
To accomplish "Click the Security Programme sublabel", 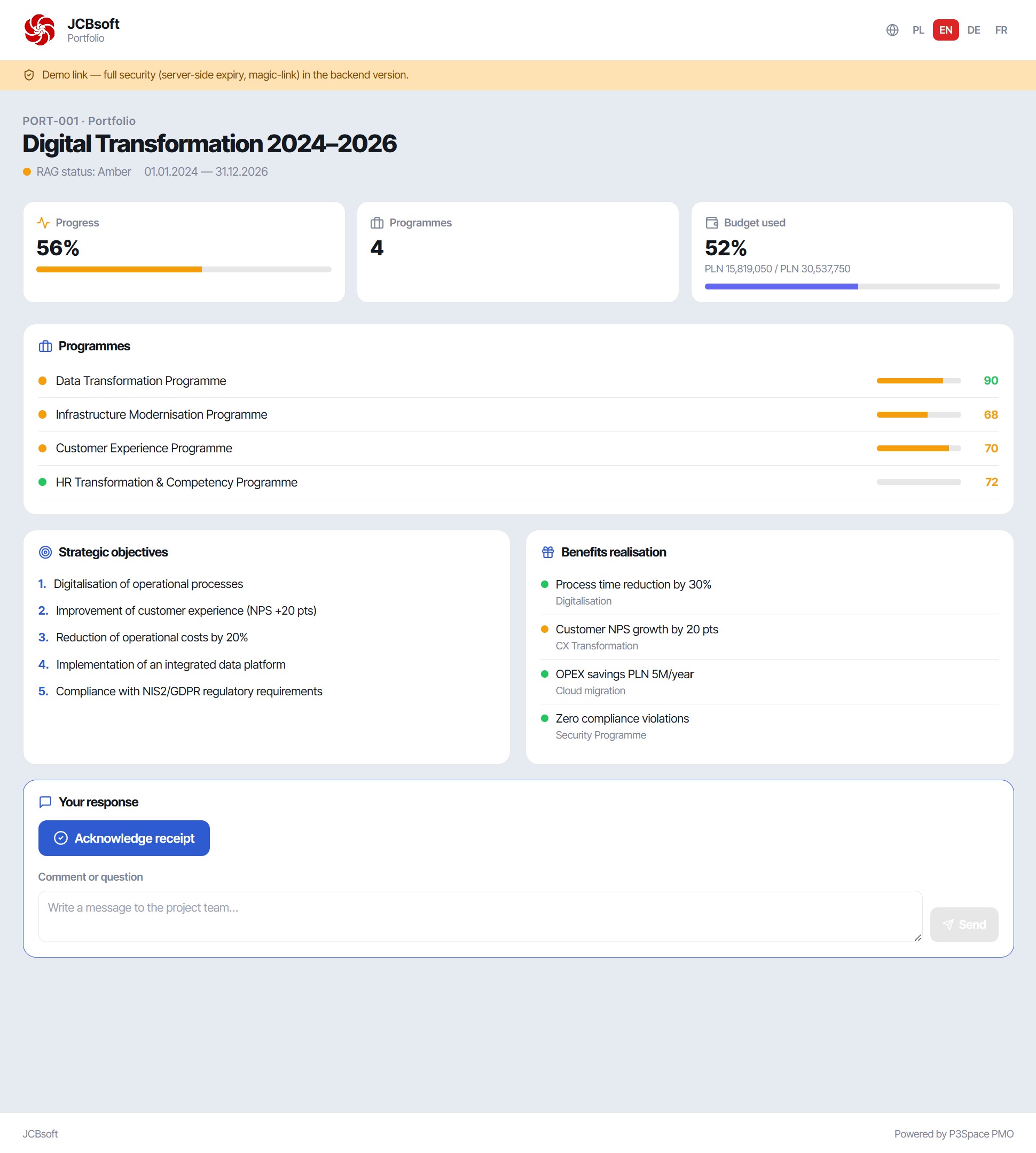I will click(601, 735).
